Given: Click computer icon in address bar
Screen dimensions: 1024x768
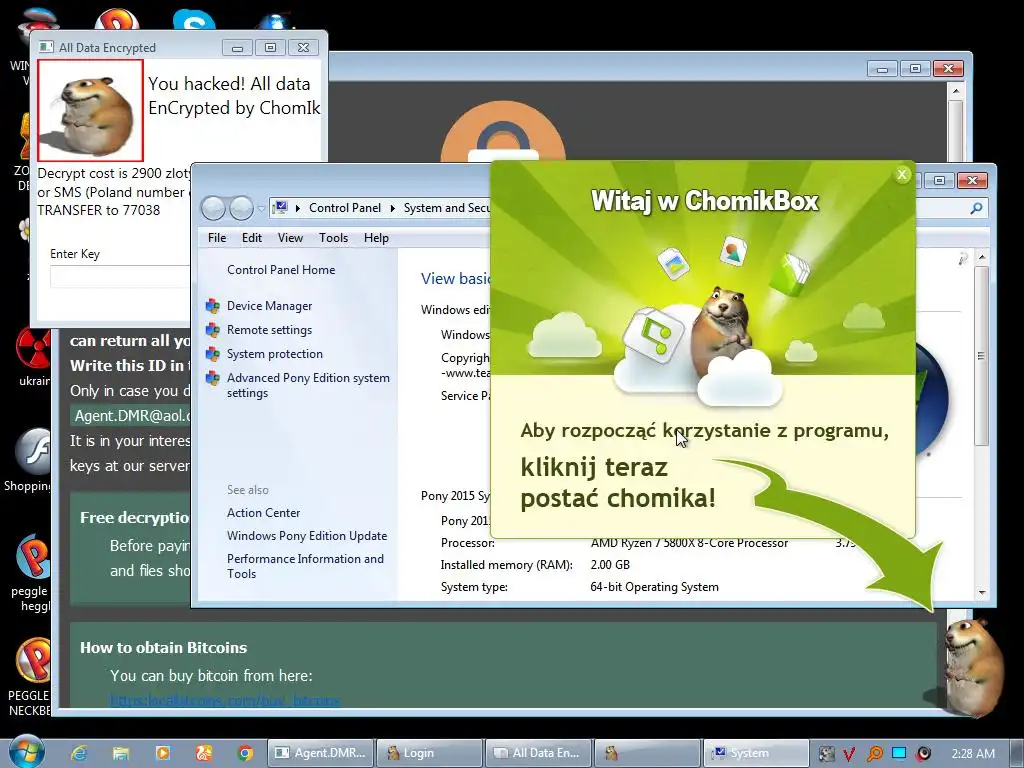Looking at the screenshot, I should pos(280,208).
